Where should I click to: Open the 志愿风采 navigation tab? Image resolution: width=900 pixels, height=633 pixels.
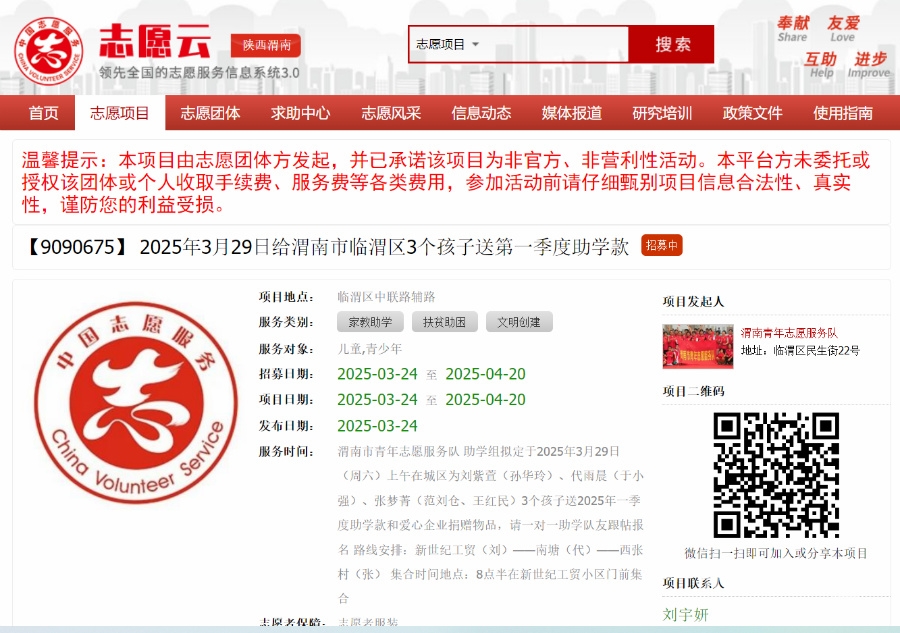[x=391, y=113]
